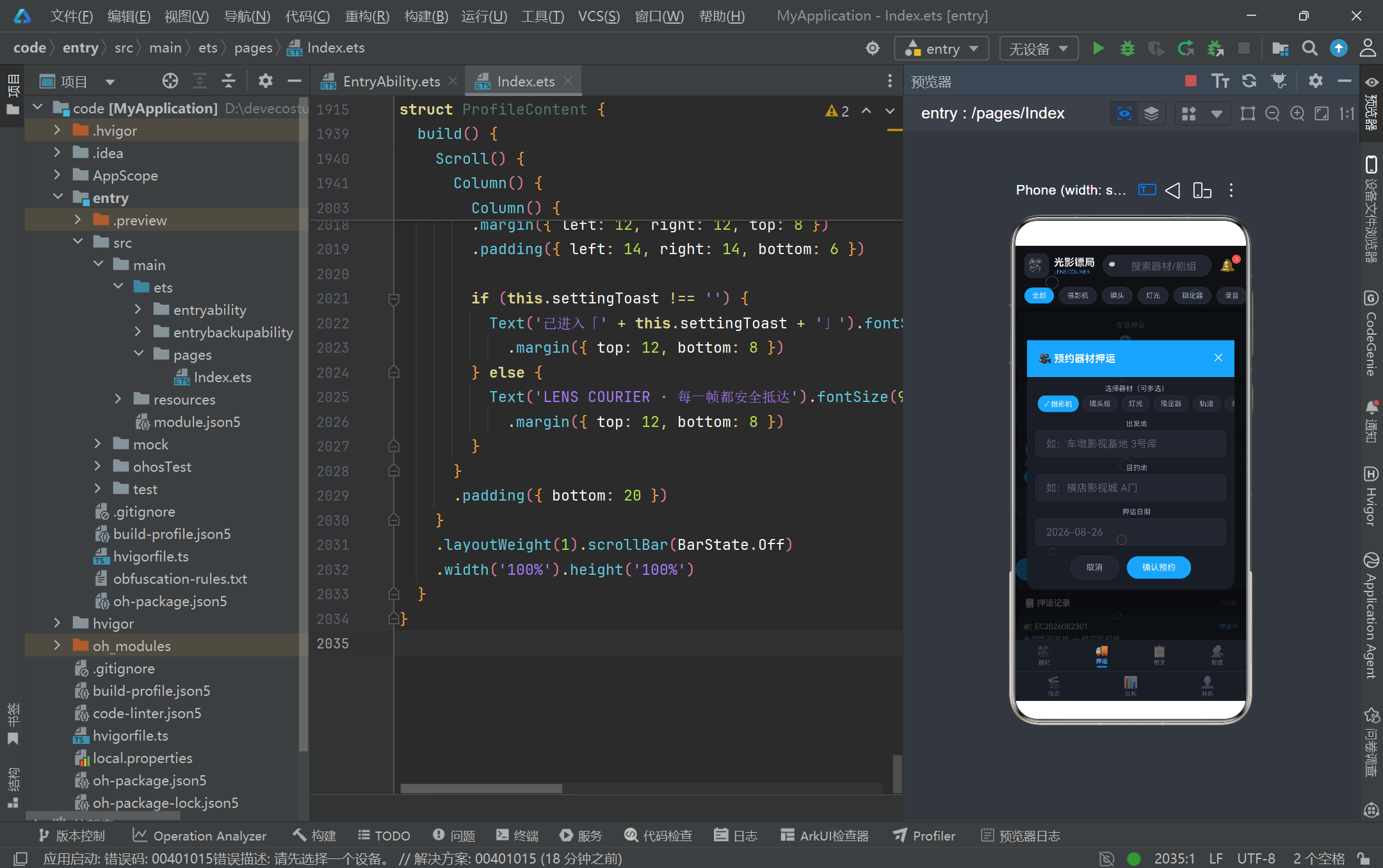The height and width of the screenshot is (868, 1383).
Task: Click the 搜索器材/剧组 search field
Action: pos(1157,266)
